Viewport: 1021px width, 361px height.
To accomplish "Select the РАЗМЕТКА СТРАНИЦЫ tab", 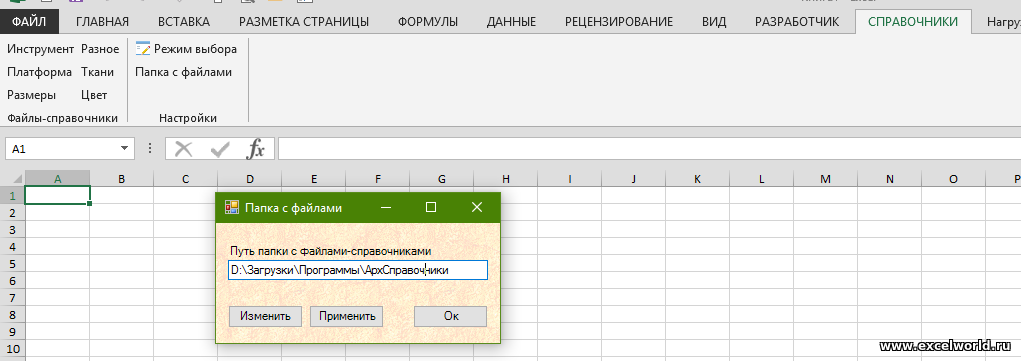I will click(x=303, y=22).
